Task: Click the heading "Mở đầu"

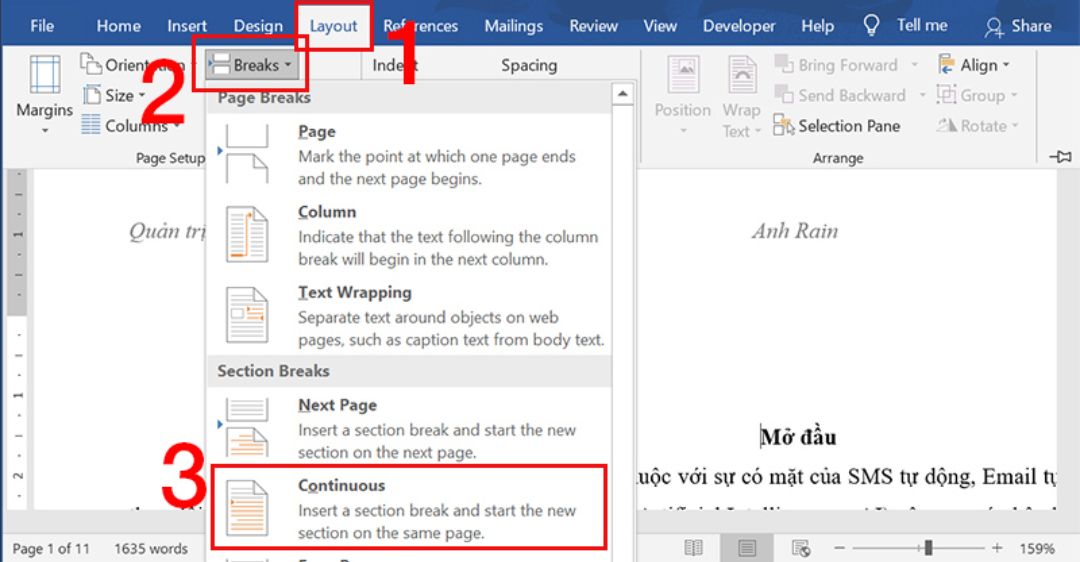Action: pyautogui.click(x=799, y=437)
